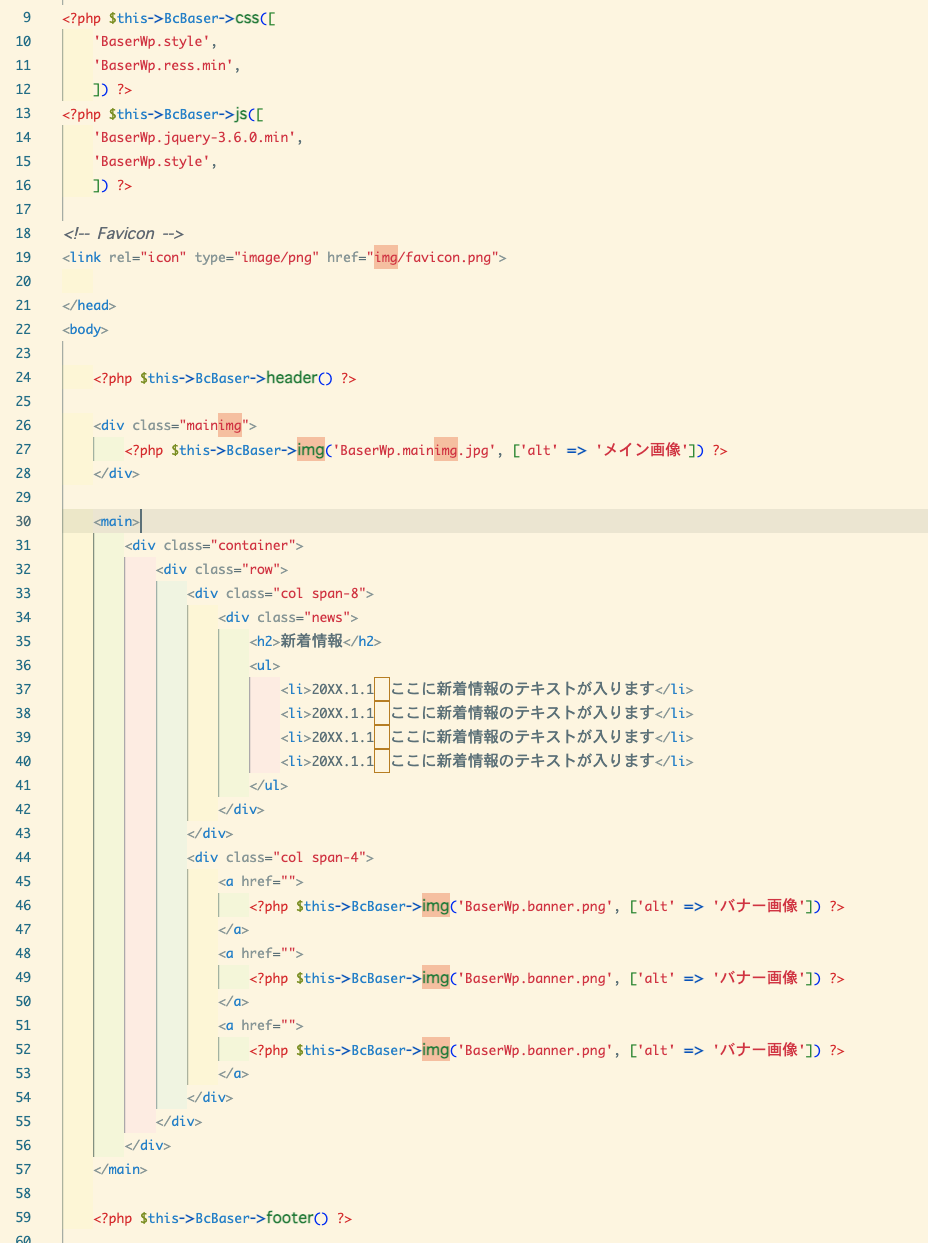
Task: Click the 新着情報 h2 heading text
Action: pyautogui.click(x=311, y=641)
